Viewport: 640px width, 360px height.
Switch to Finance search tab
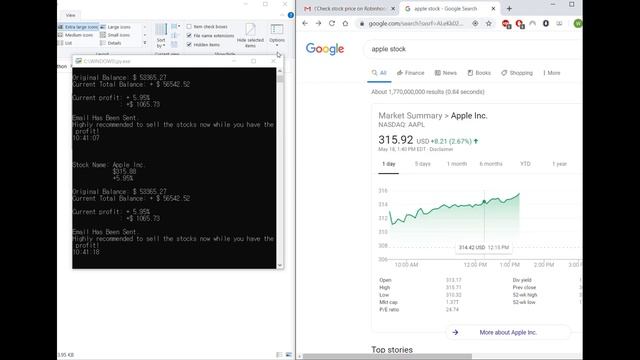click(x=411, y=73)
